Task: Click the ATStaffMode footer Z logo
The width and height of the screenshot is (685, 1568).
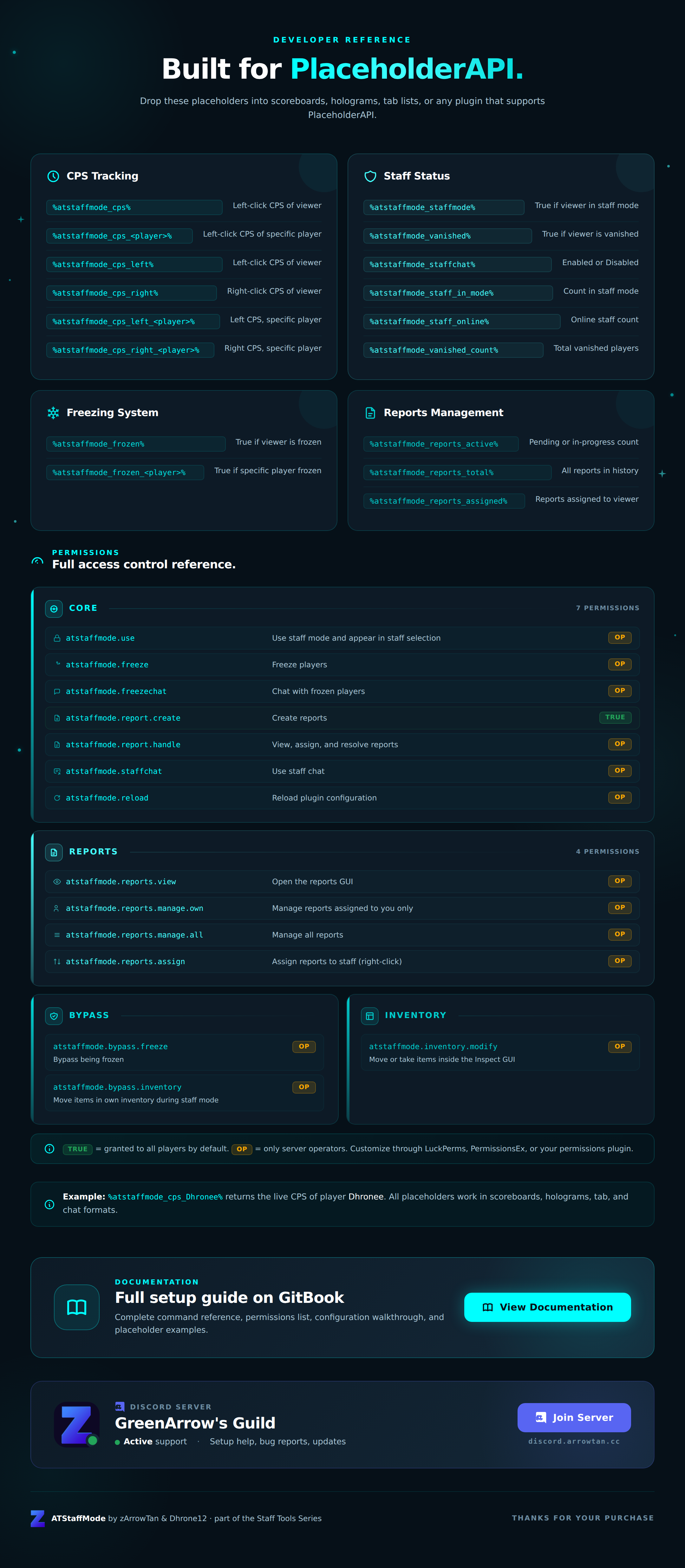Action: (38, 1518)
